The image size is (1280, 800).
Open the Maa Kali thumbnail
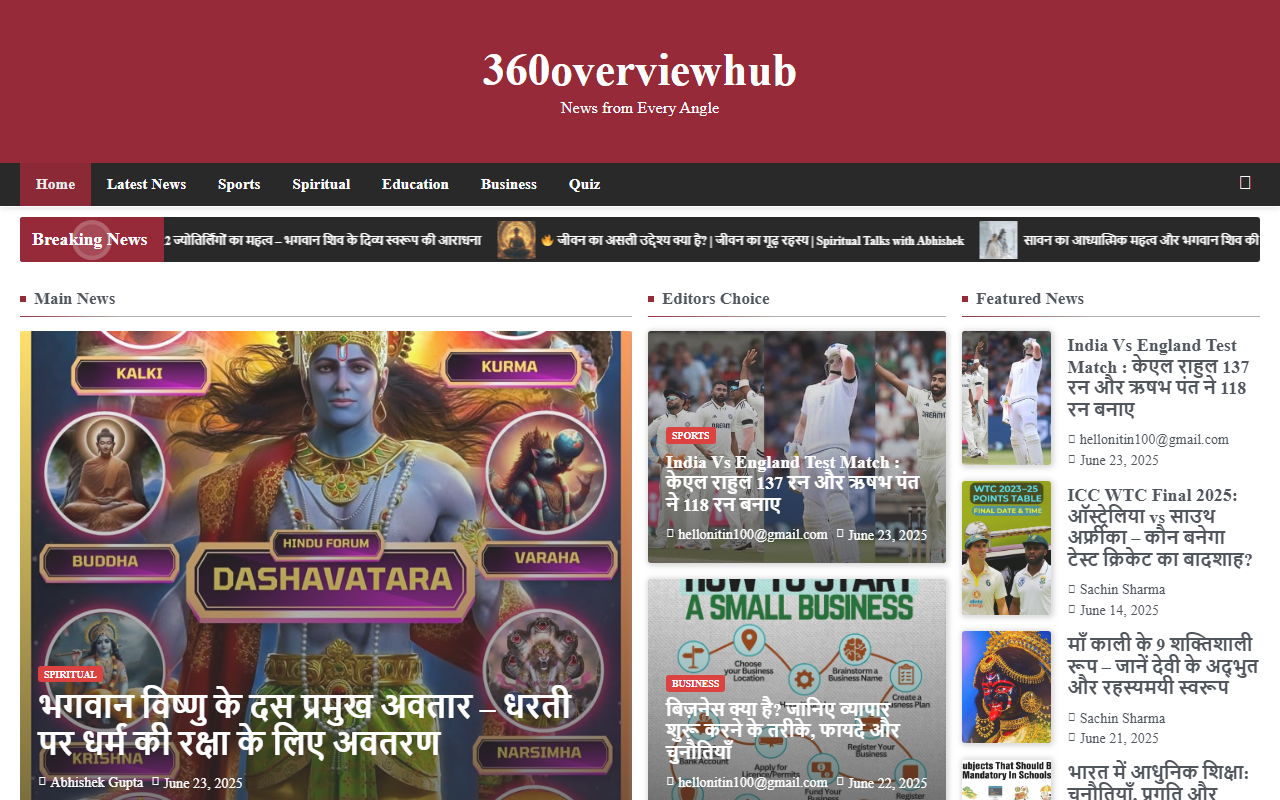click(1006, 687)
